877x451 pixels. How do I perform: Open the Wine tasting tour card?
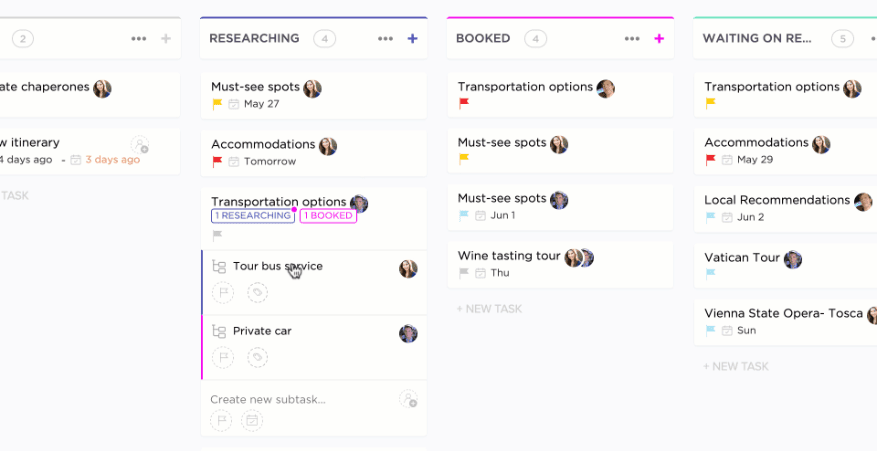509,257
